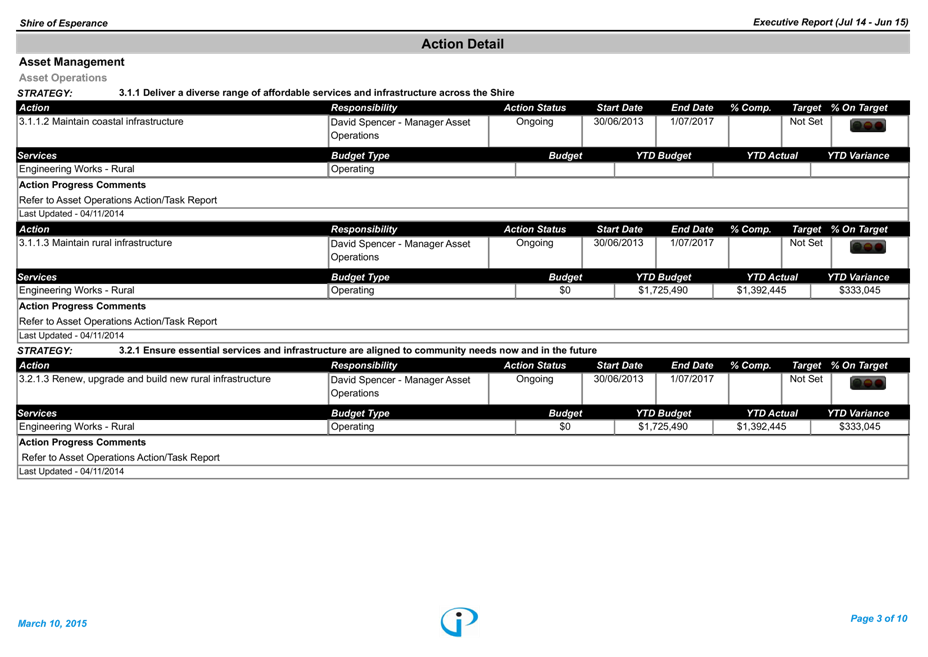Click strategy 3.2.1 Ensure essential services text
Viewport: 928px width, 657px height.
pyautogui.click(x=357, y=351)
